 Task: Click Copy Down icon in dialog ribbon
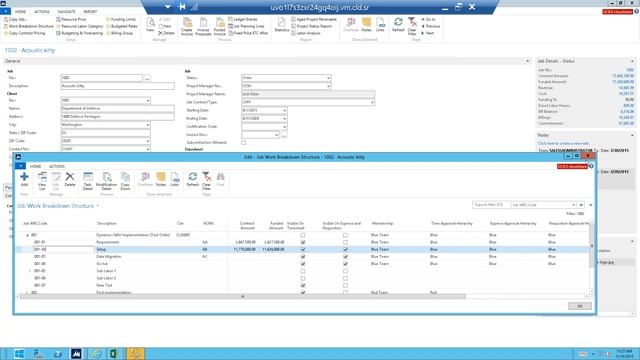tap(125, 181)
